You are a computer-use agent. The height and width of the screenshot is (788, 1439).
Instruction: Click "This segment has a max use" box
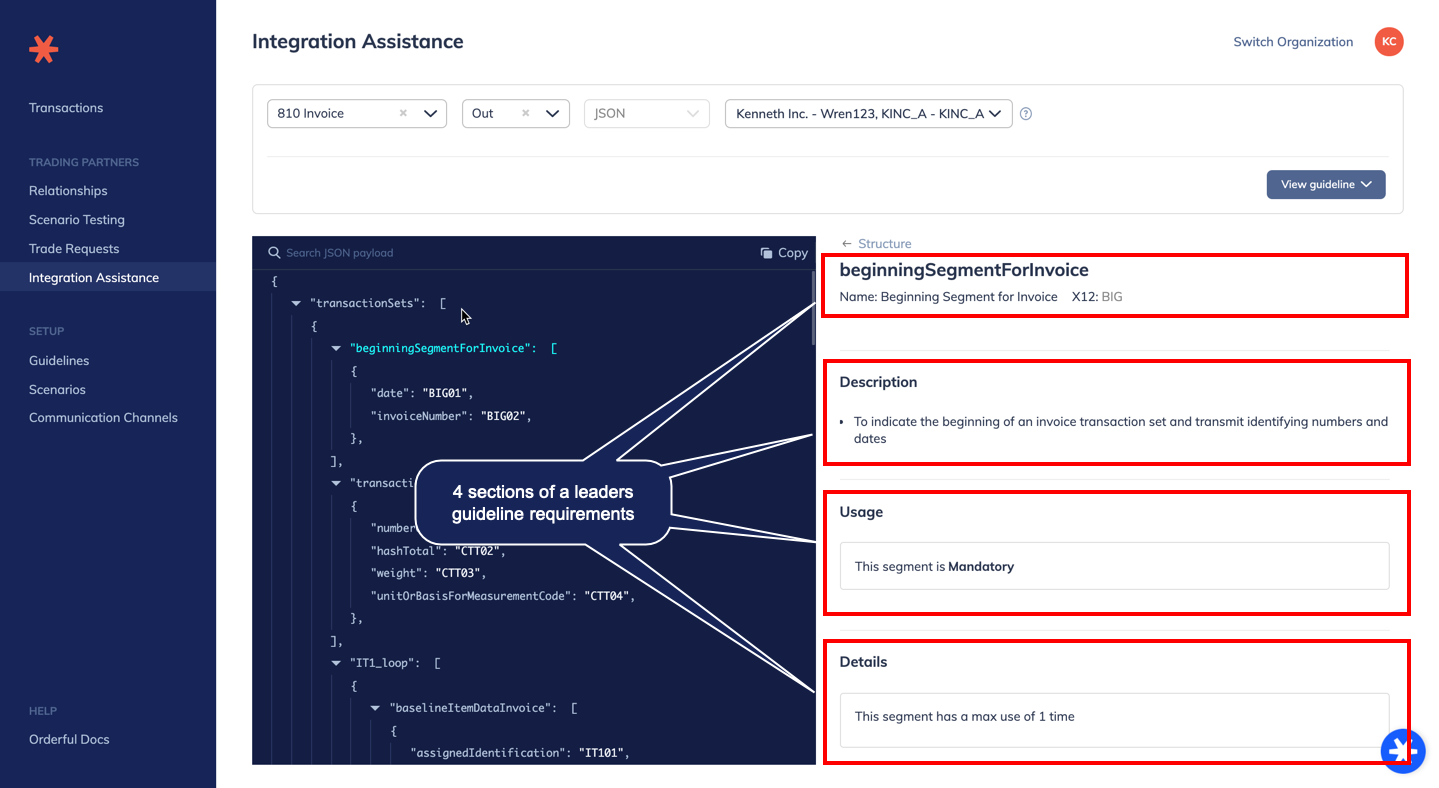click(x=1114, y=718)
